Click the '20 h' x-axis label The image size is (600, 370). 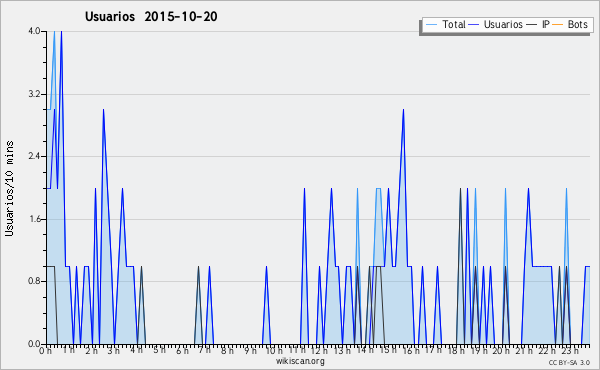click(501, 350)
